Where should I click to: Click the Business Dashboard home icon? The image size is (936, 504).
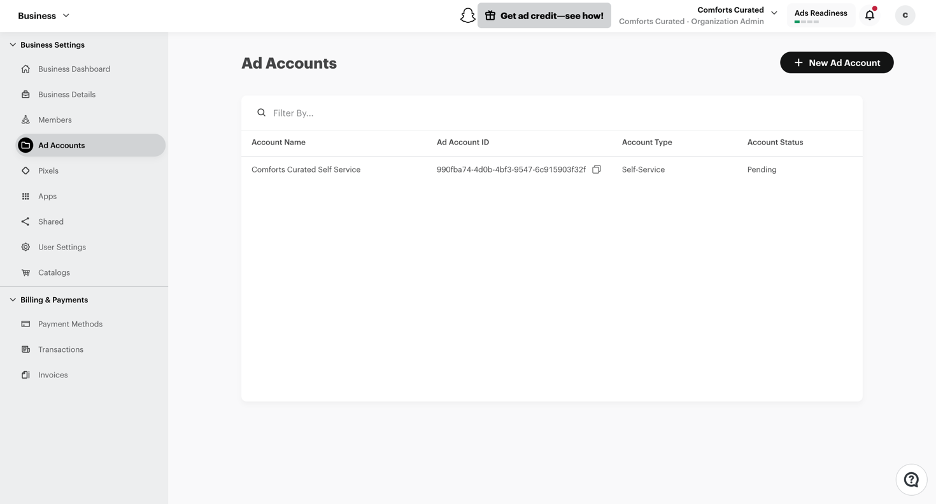tap(26, 69)
